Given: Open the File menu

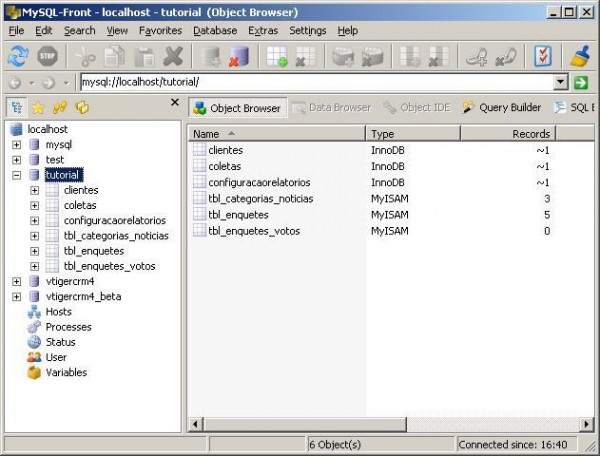Looking at the screenshot, I should 16,31.
